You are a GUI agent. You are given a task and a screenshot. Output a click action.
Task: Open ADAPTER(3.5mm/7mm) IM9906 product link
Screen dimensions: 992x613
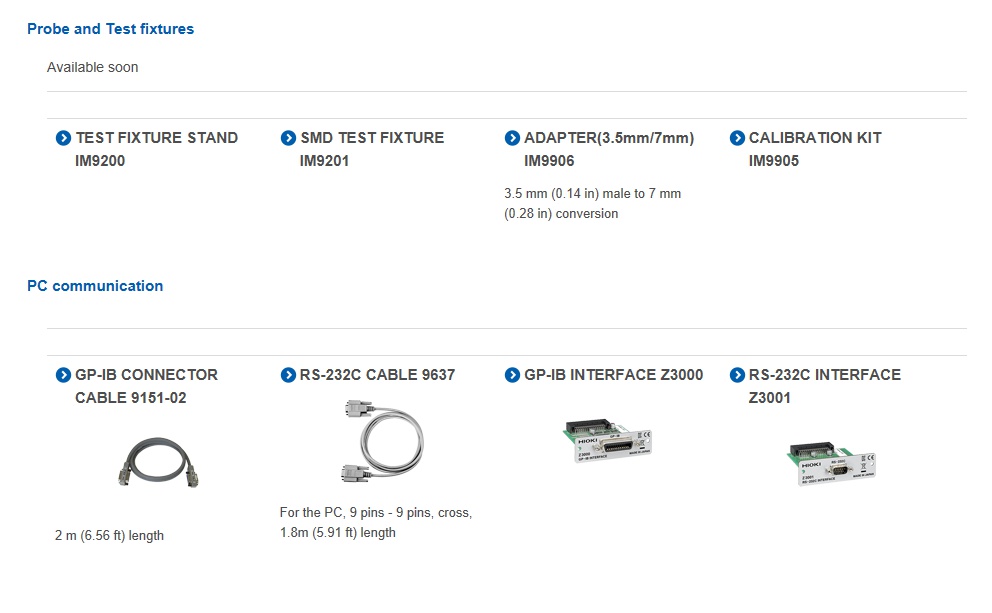tap(609, 149)
